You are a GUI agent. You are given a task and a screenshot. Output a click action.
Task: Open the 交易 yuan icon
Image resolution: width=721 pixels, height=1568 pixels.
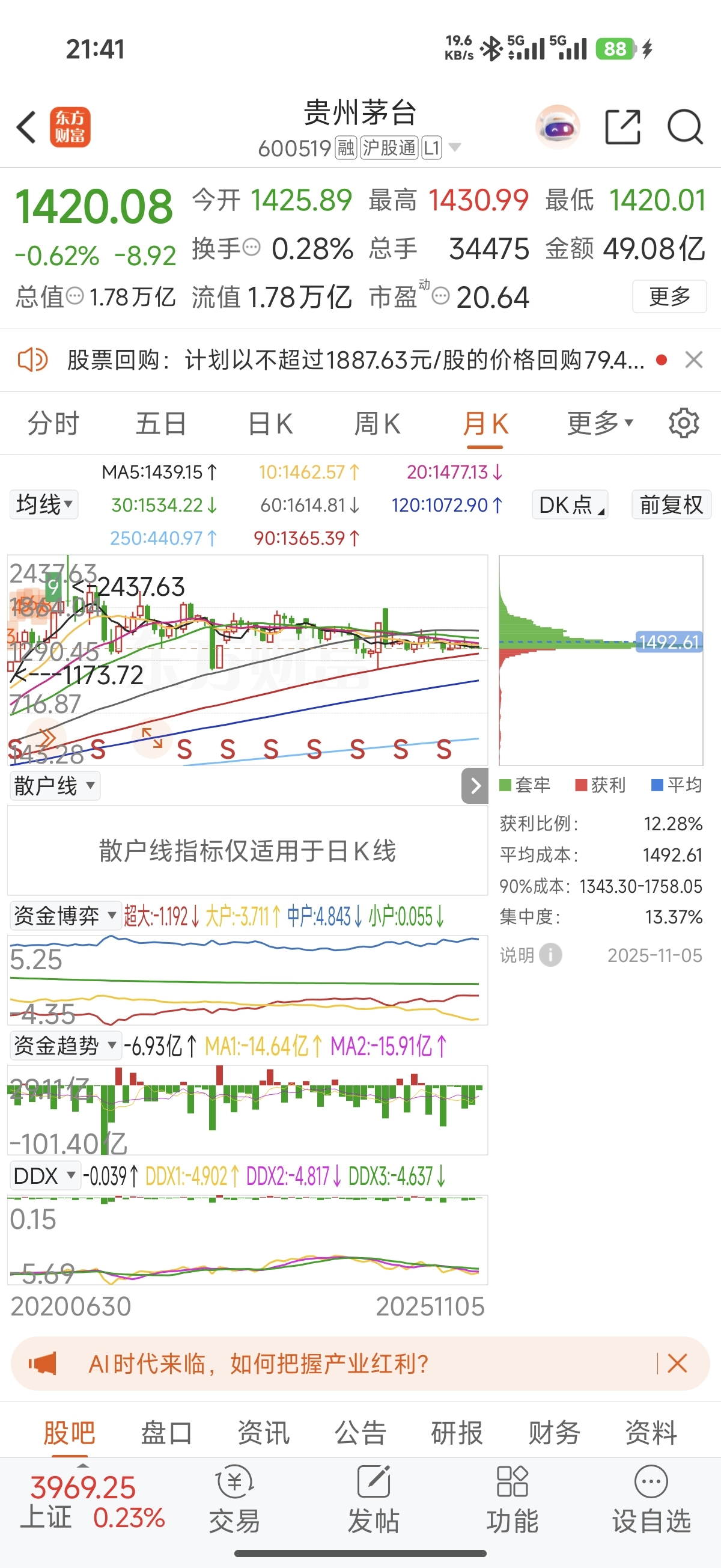(x=234, y=1482)
